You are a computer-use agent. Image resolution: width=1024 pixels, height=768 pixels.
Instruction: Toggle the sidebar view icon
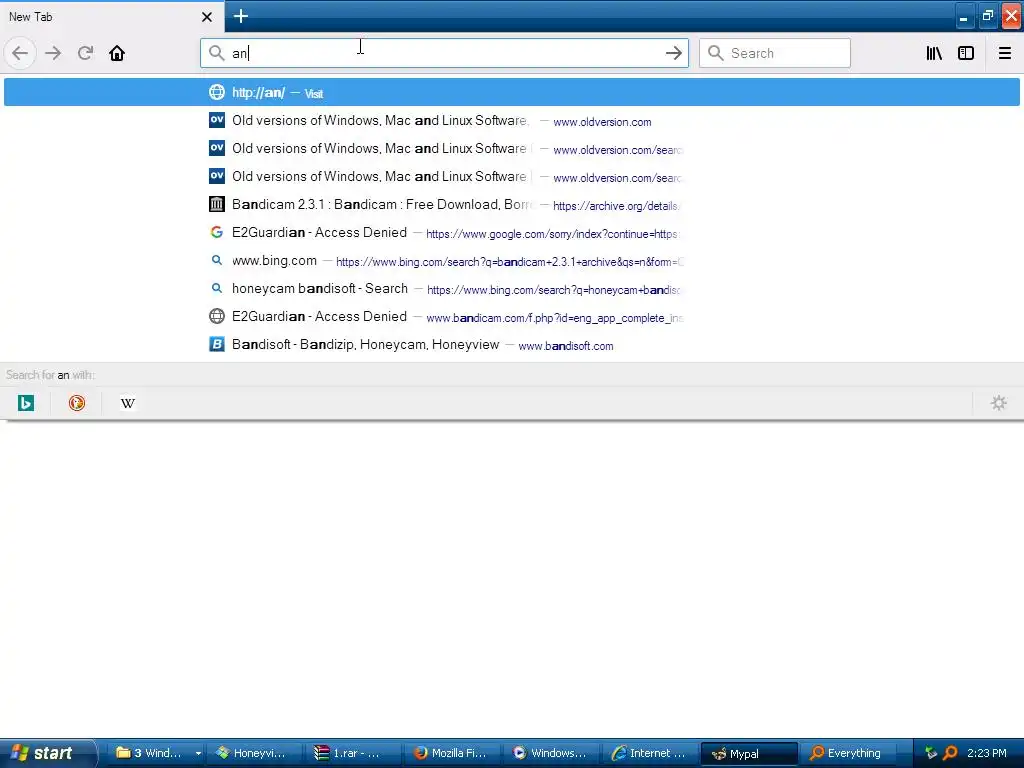tap(966, 53)
